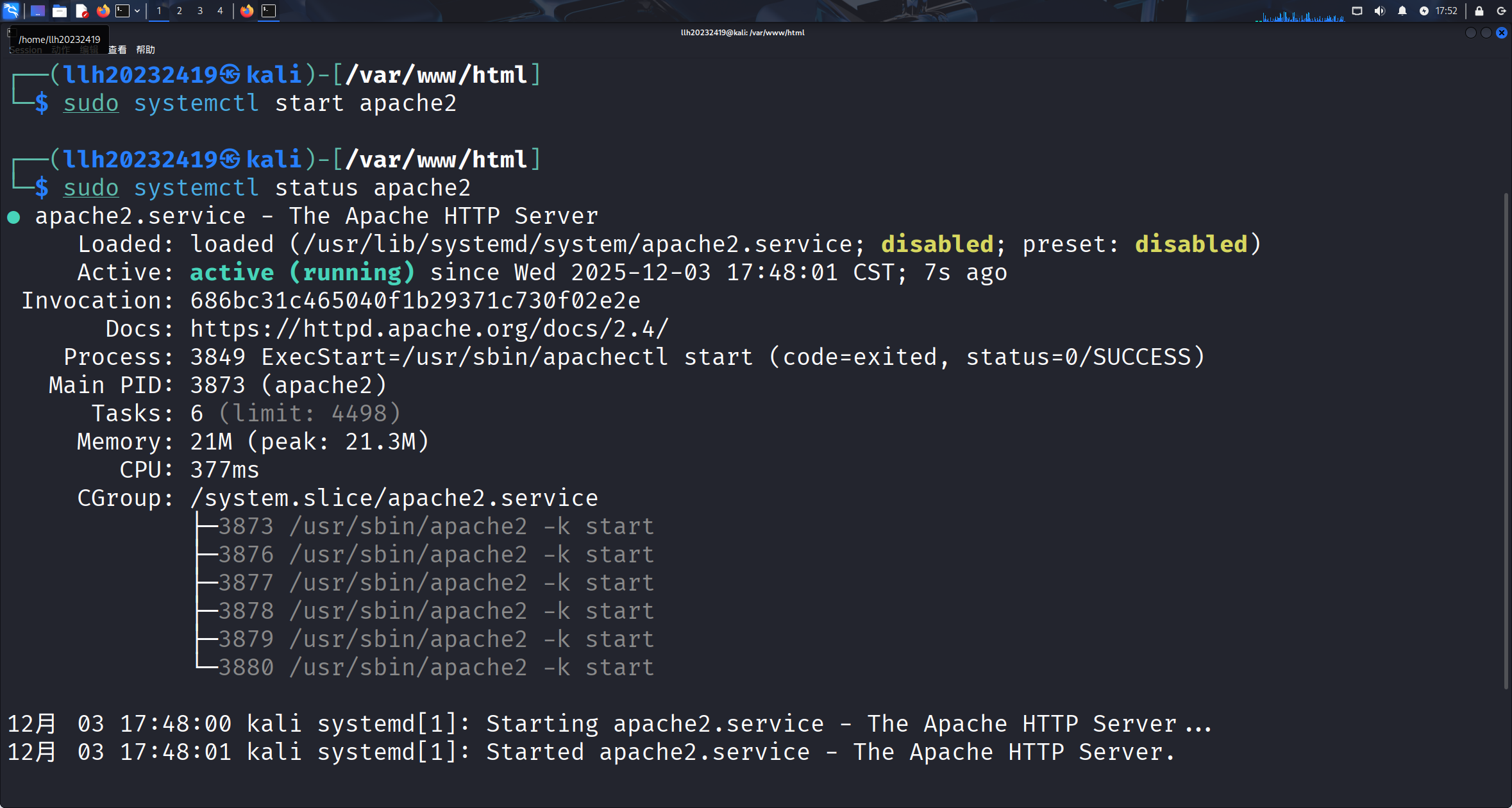Image resolution: width=1512 pixels, height=808 pixels.
Task: Launch the text editor from panel
Action: 81,10
